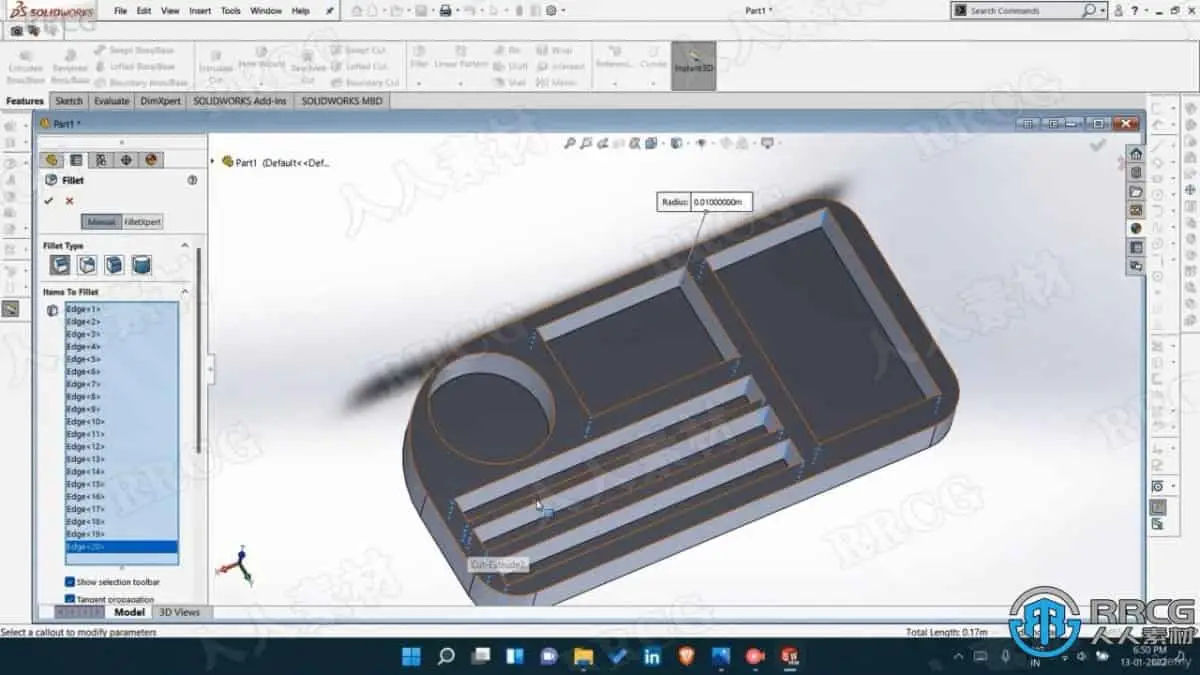Viewport: 1200px width, 675px height.
Task: Collapse the Fillet Type section
Action: pyautogui.click(x=184, y=245)
